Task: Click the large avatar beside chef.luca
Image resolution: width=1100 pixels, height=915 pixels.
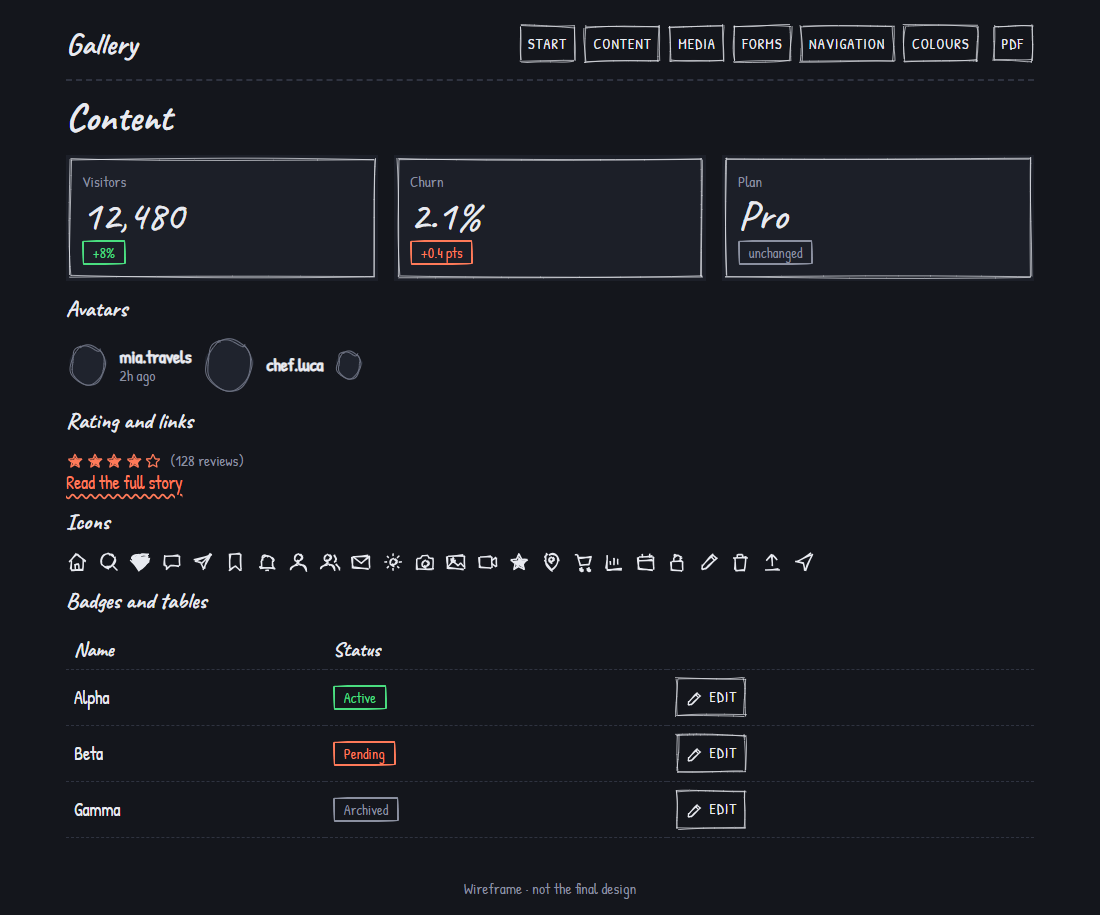Action: [x=229, y=365]
